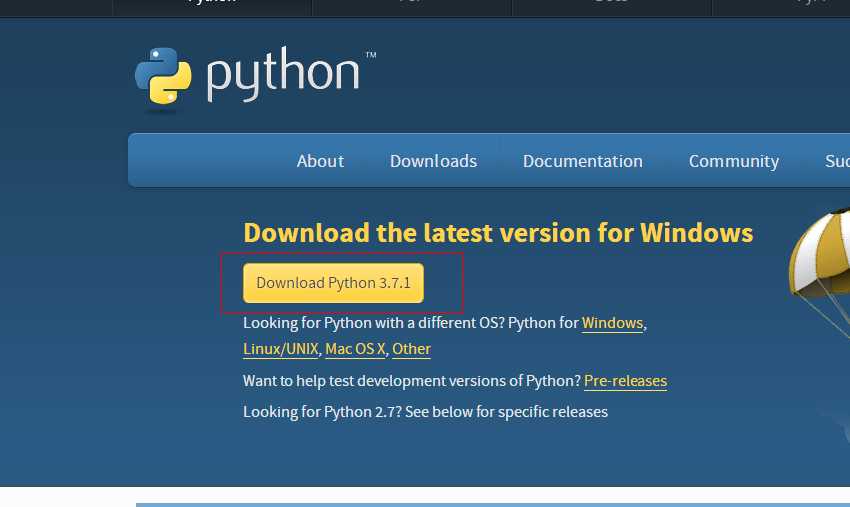850x507 pixels.
Task: Click 'Looking for Python 2.7?' text
Action: coord(322,412)
